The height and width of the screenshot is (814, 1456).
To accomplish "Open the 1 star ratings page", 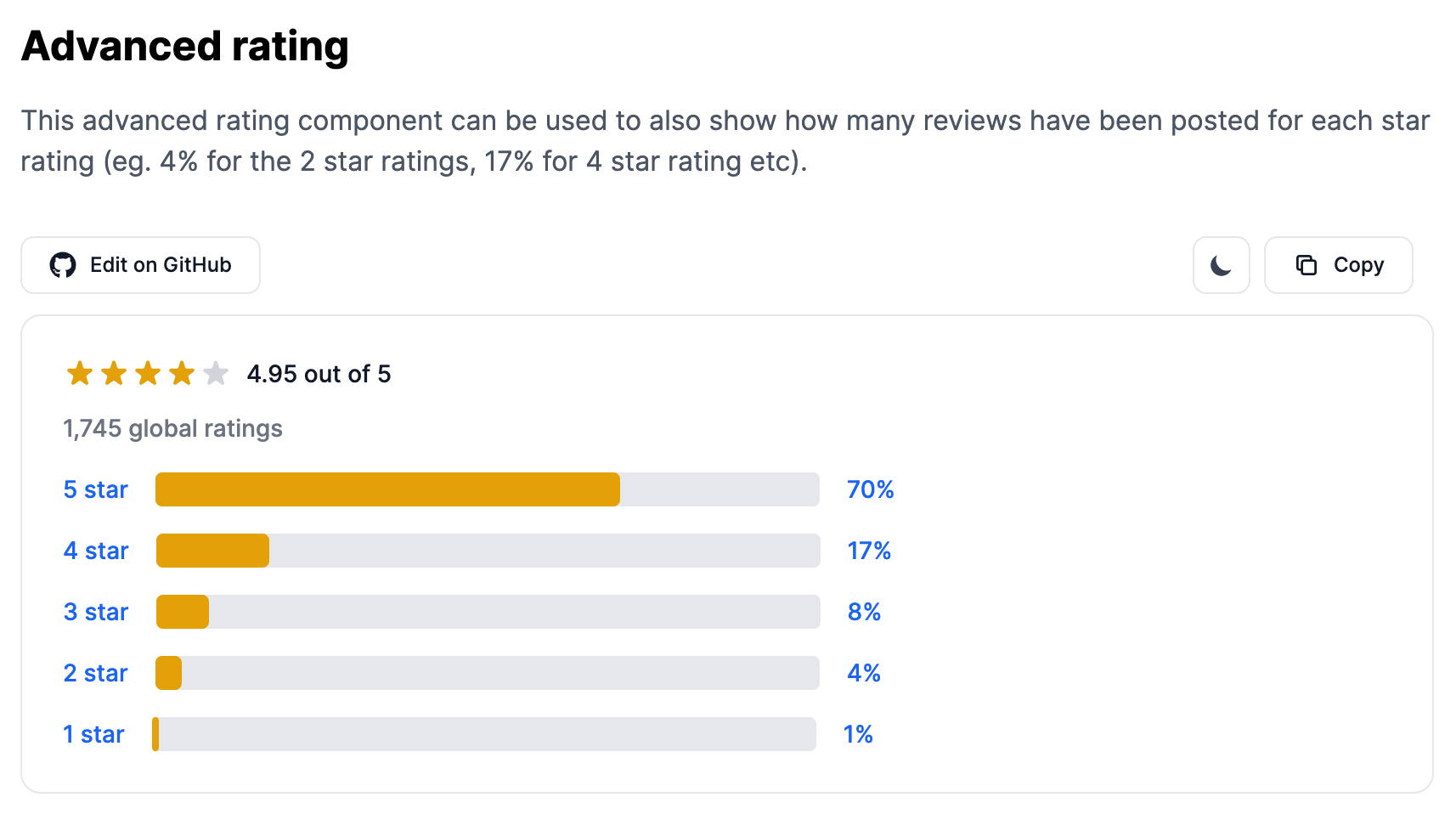I will (x=93, y=733).
